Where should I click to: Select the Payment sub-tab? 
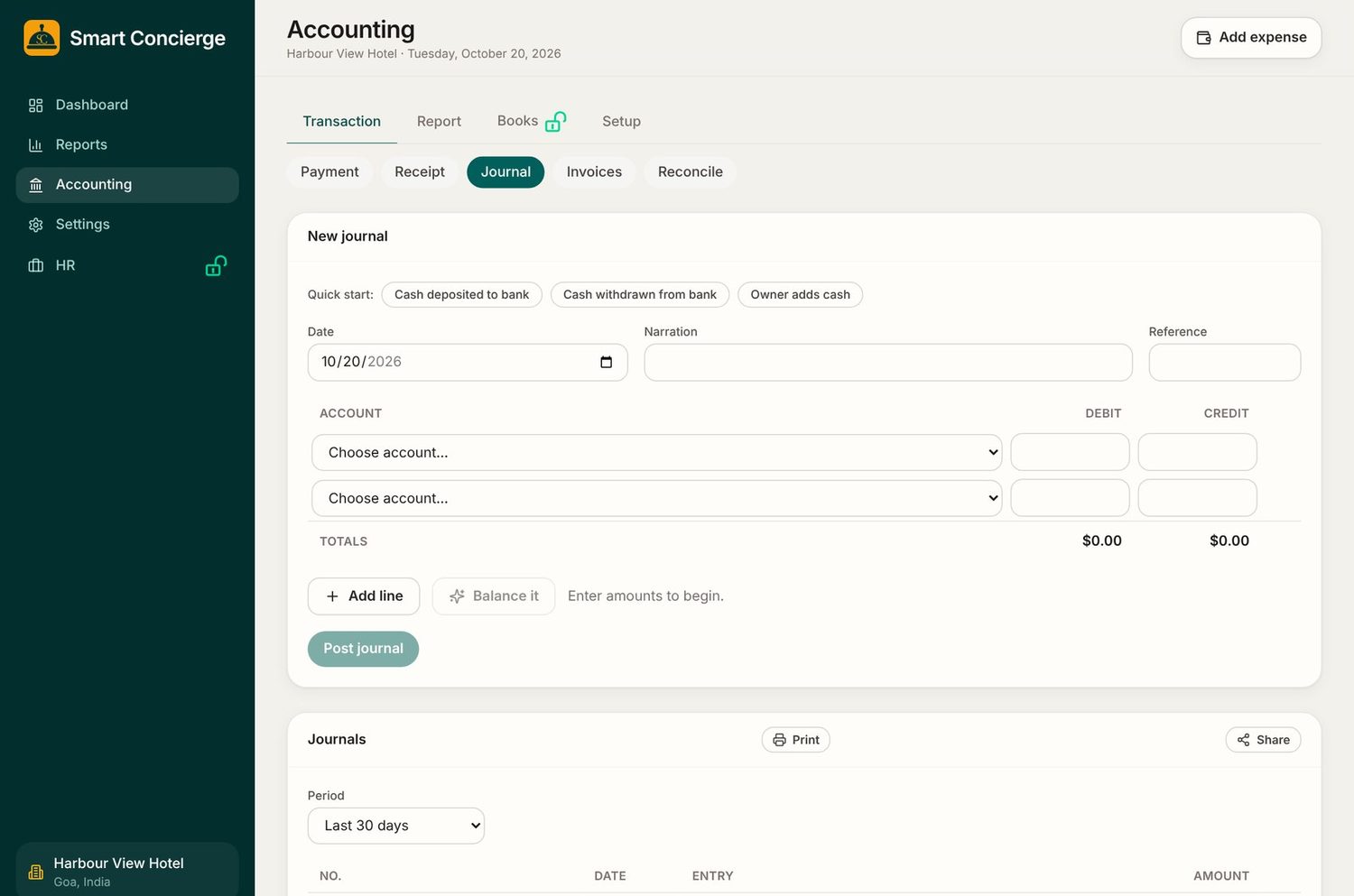point(329,171)
